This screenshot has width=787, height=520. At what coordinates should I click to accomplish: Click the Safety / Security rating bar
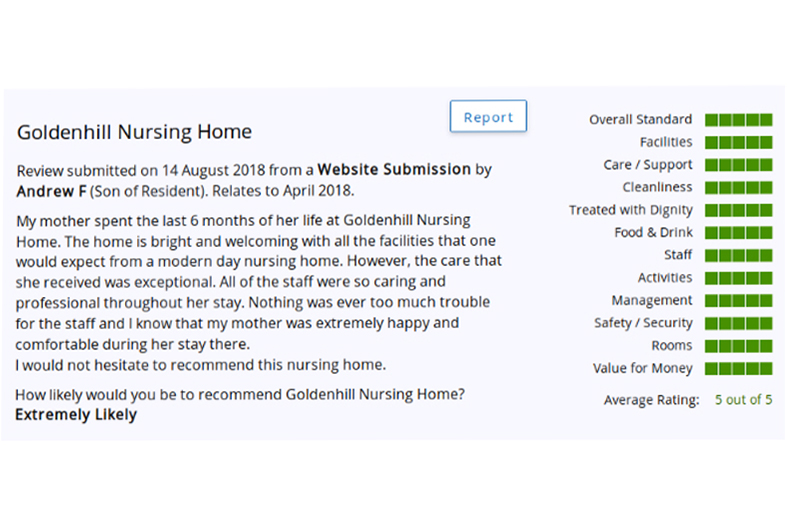738,323
